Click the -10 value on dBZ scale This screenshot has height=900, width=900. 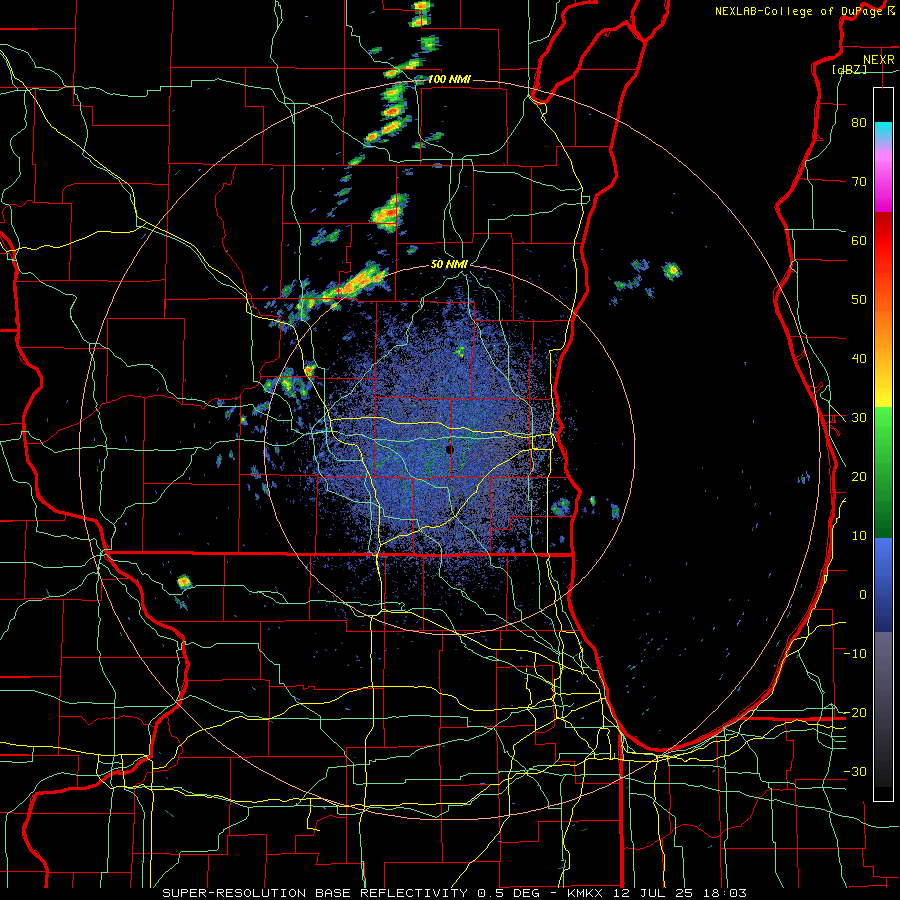(855, 654)
